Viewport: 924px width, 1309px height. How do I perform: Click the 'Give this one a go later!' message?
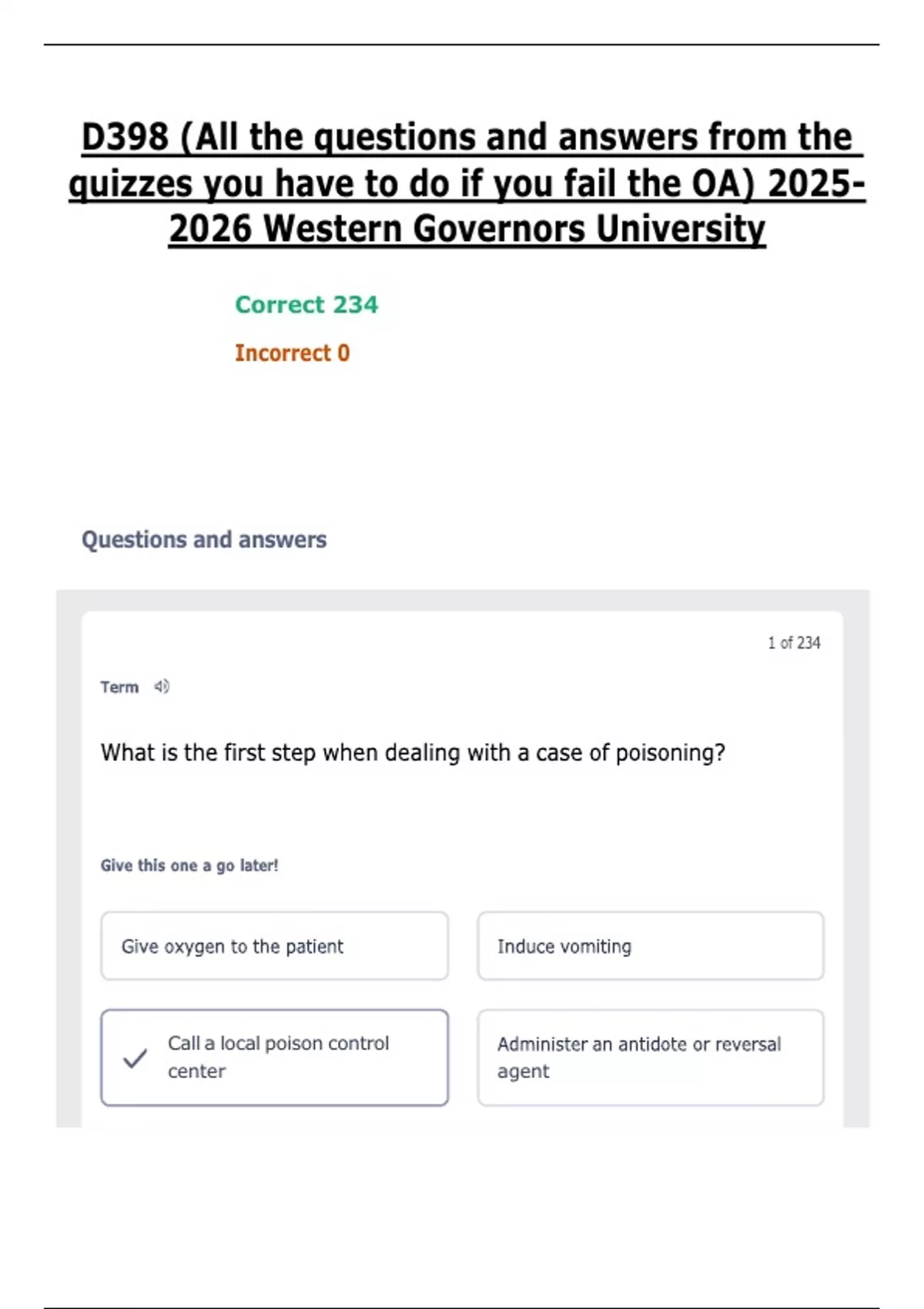click(x=189, y=865)
